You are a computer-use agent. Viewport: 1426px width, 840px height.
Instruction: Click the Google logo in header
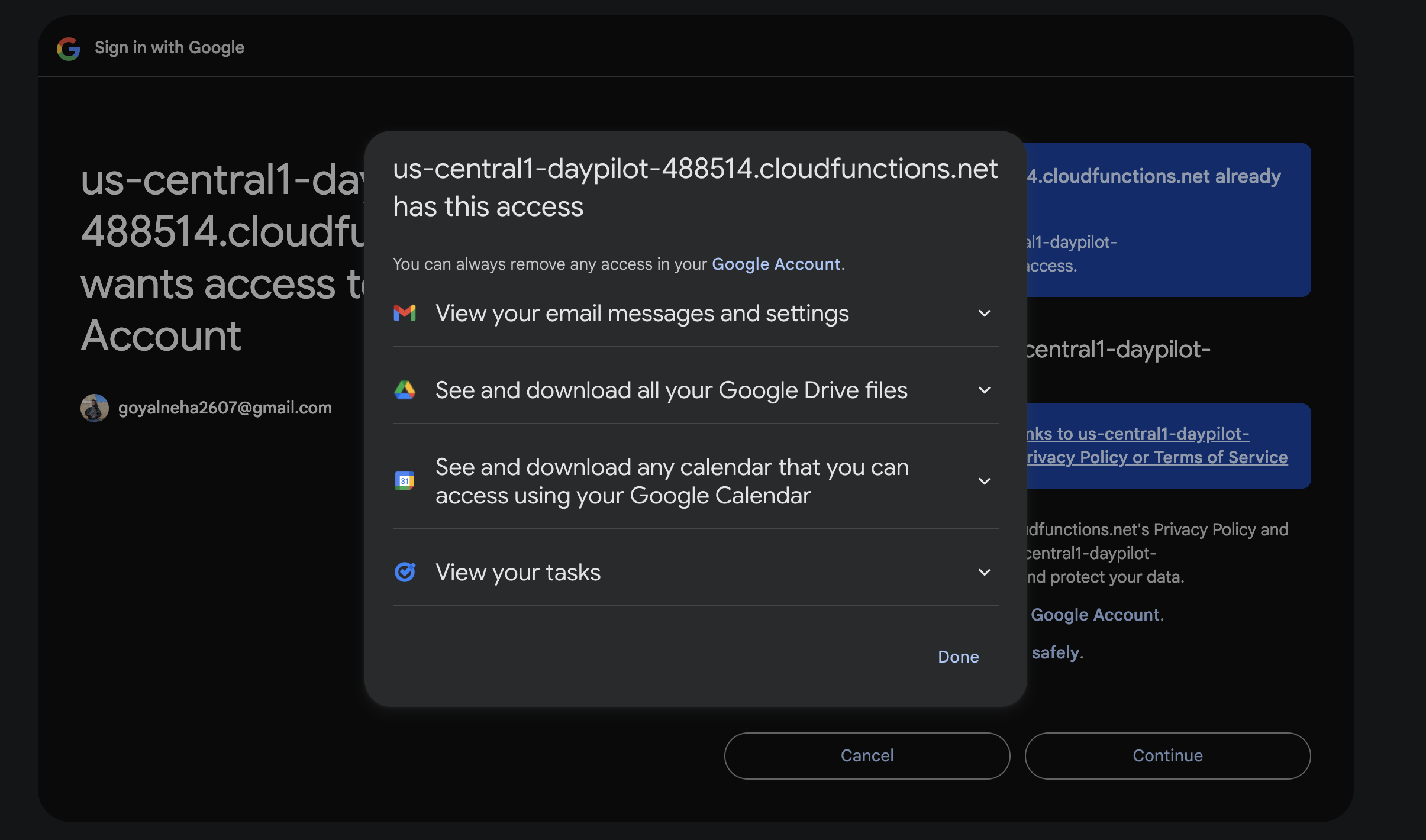(x=69, y=49)
